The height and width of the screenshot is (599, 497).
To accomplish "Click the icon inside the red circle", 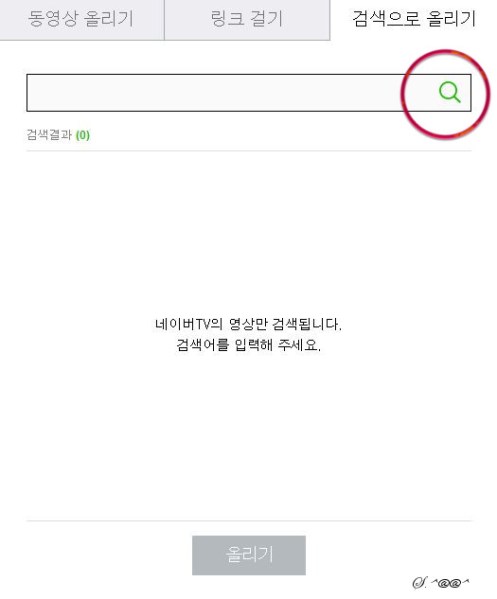I will 450,92.
